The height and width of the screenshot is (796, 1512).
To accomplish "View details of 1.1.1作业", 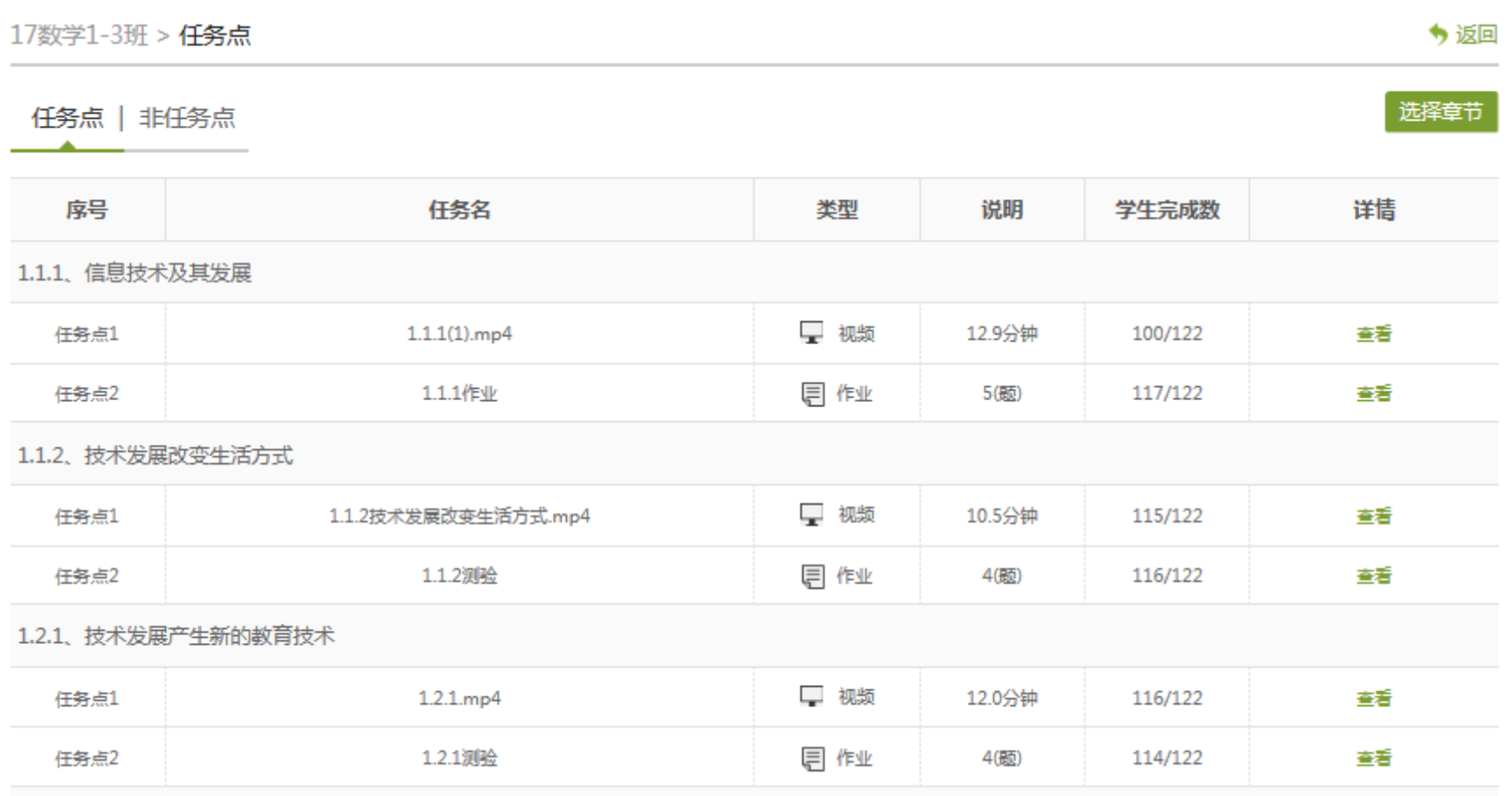I will pos(1373,394).
